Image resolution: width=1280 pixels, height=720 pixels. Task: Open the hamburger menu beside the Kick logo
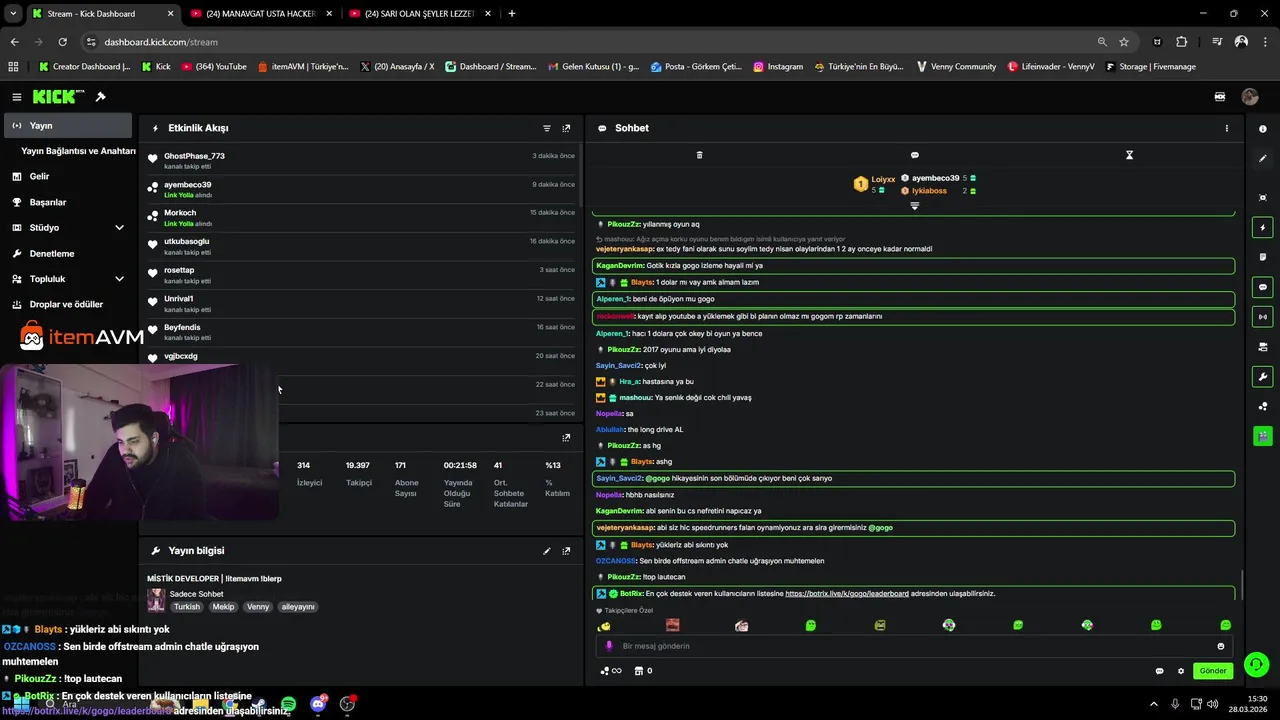point(17,97)
